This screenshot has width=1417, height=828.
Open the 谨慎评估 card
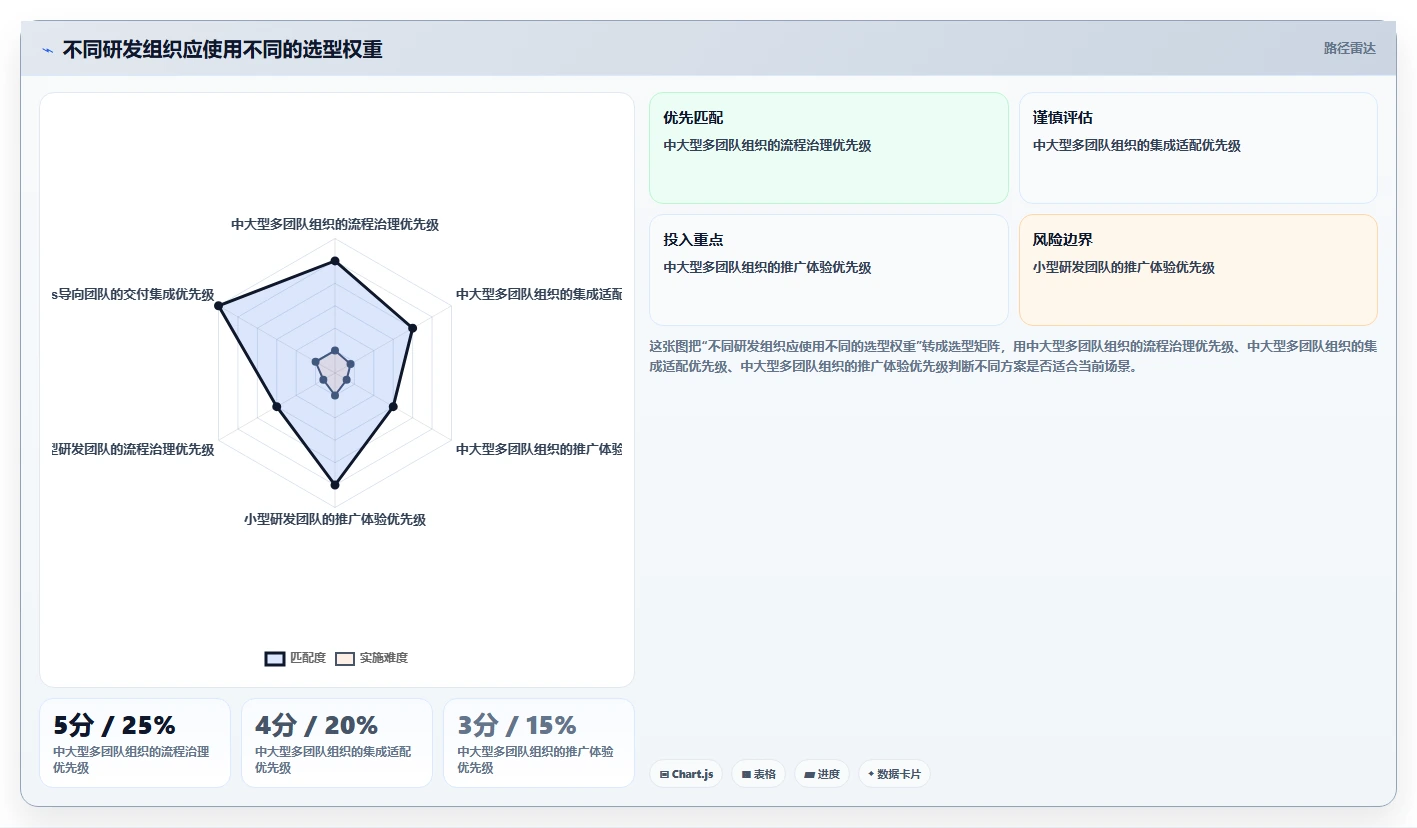coord(1198,148)
